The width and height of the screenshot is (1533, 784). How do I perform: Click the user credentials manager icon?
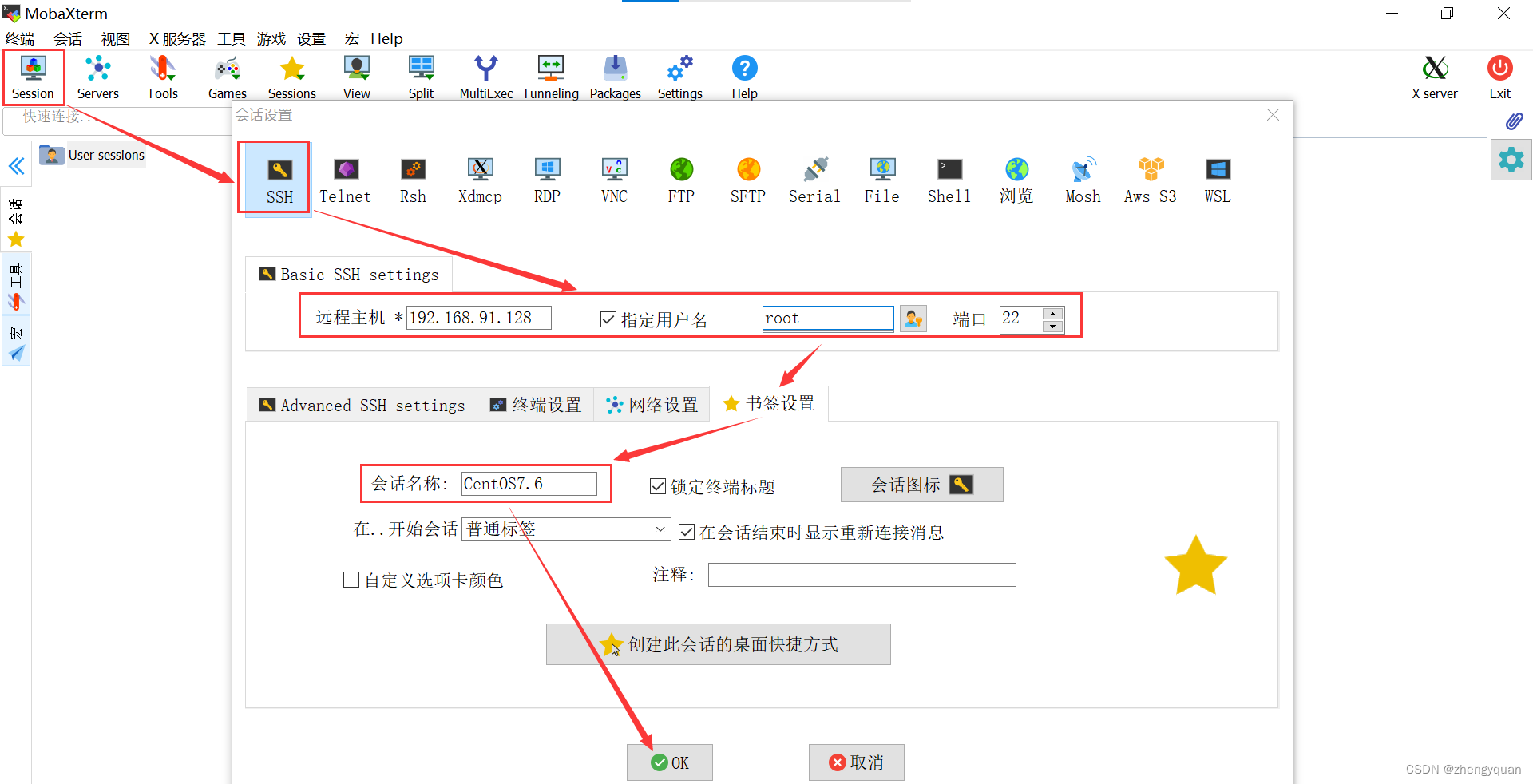[x=913, y=319]
